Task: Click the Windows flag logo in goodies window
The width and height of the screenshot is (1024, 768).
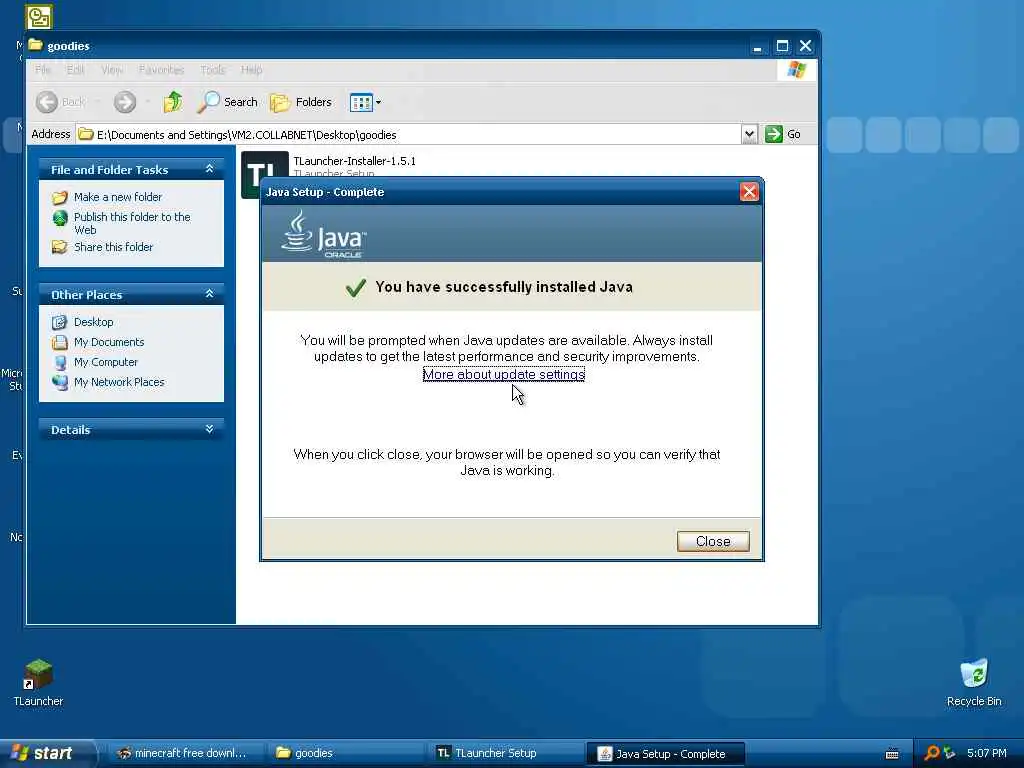Action: 796,69
